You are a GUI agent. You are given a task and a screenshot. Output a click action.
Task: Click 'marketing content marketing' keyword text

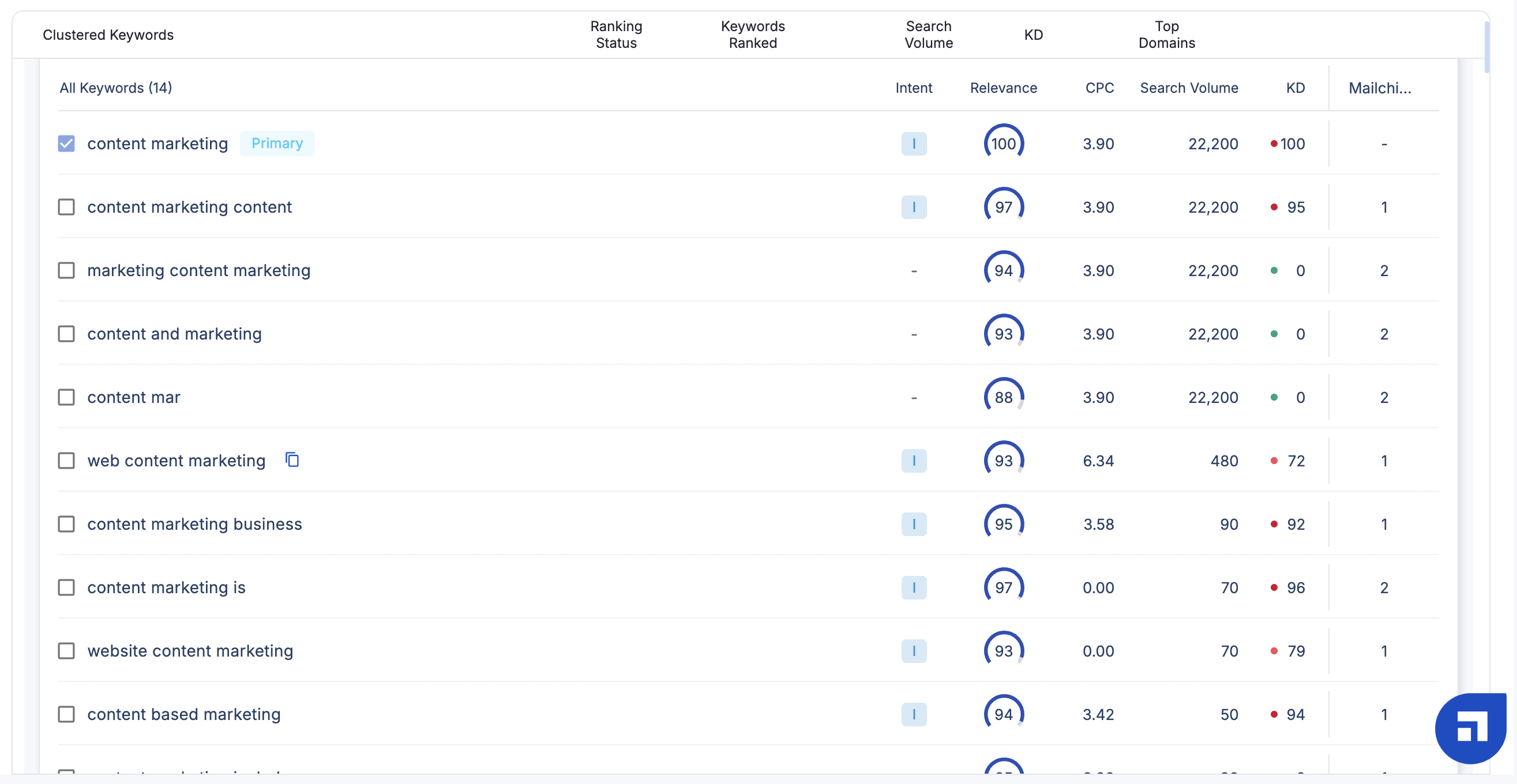(199, 271)
